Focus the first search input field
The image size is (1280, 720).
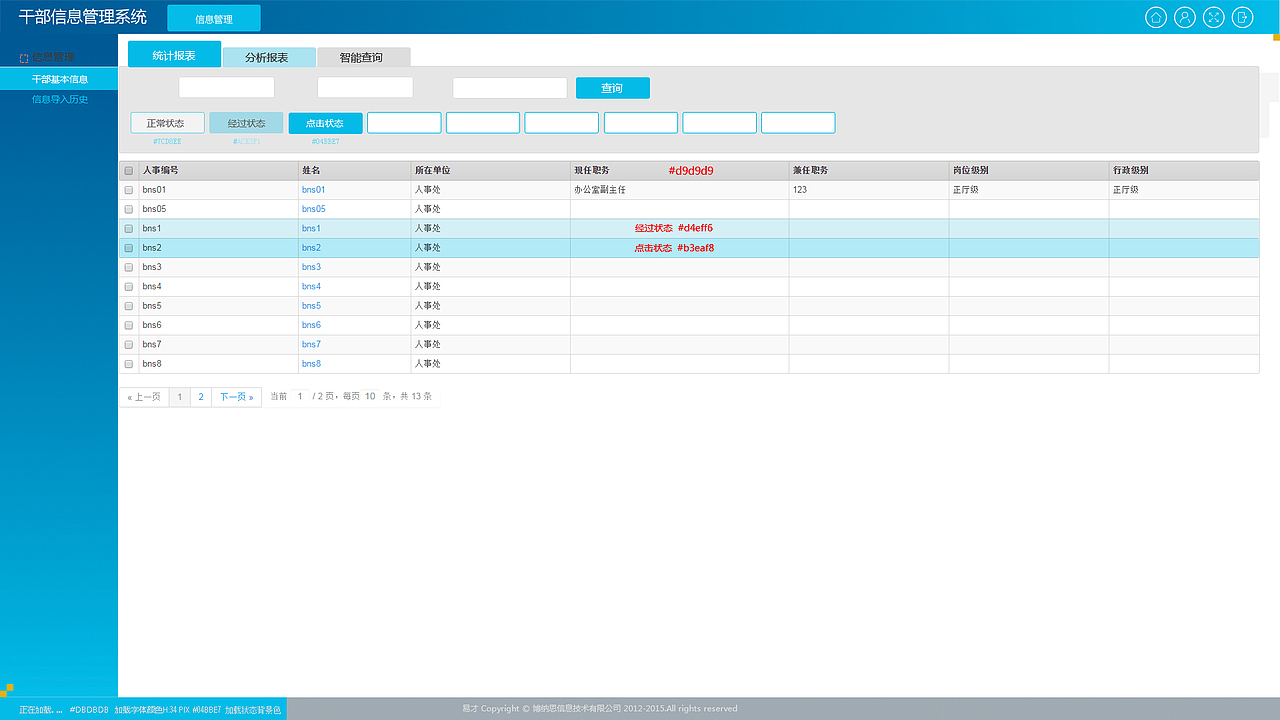(x=226, y=88)
